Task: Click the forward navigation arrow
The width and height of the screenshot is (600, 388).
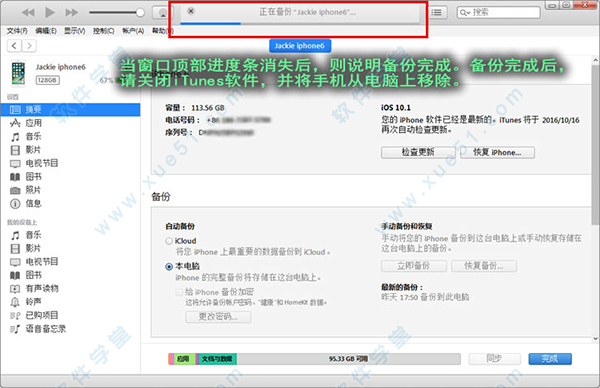Action: pyautogui.click(x=29, y=46)
